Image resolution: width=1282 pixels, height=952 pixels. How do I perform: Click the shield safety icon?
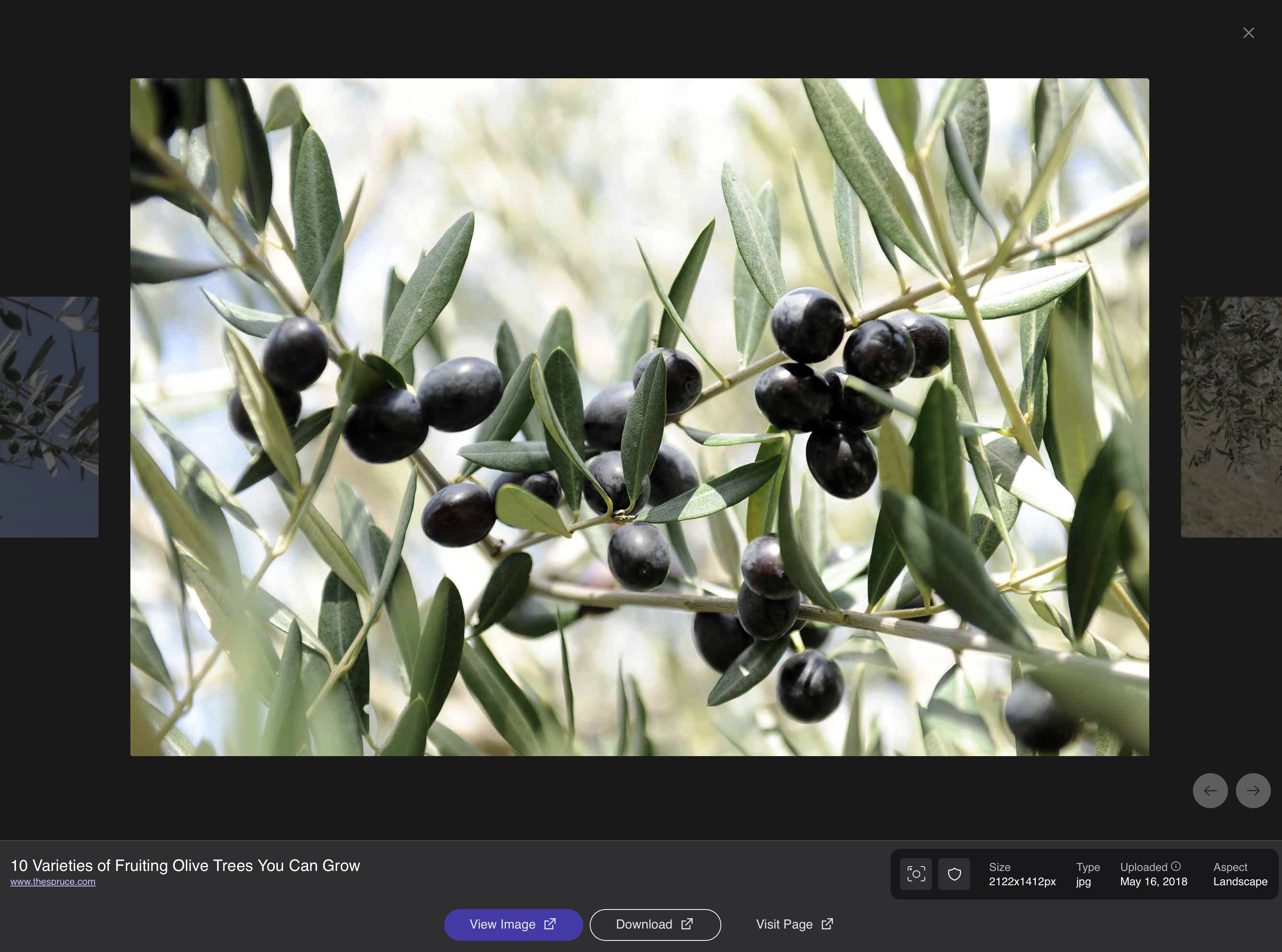pyautogui.click(x=954, y=874)
